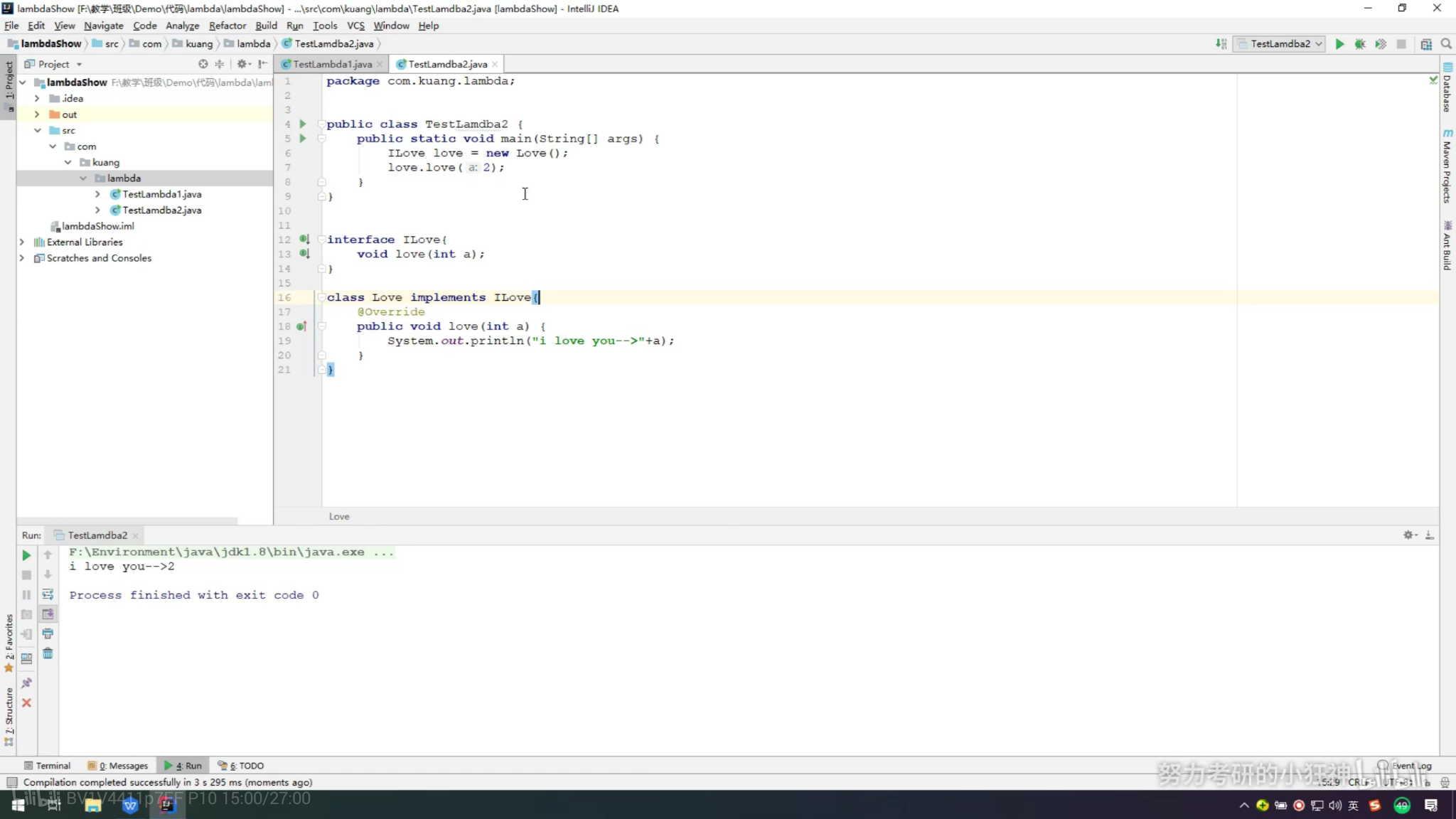This screenshot has width=1456, height=819.
Task: Hide the Project tool window
Action: (263, 64)
